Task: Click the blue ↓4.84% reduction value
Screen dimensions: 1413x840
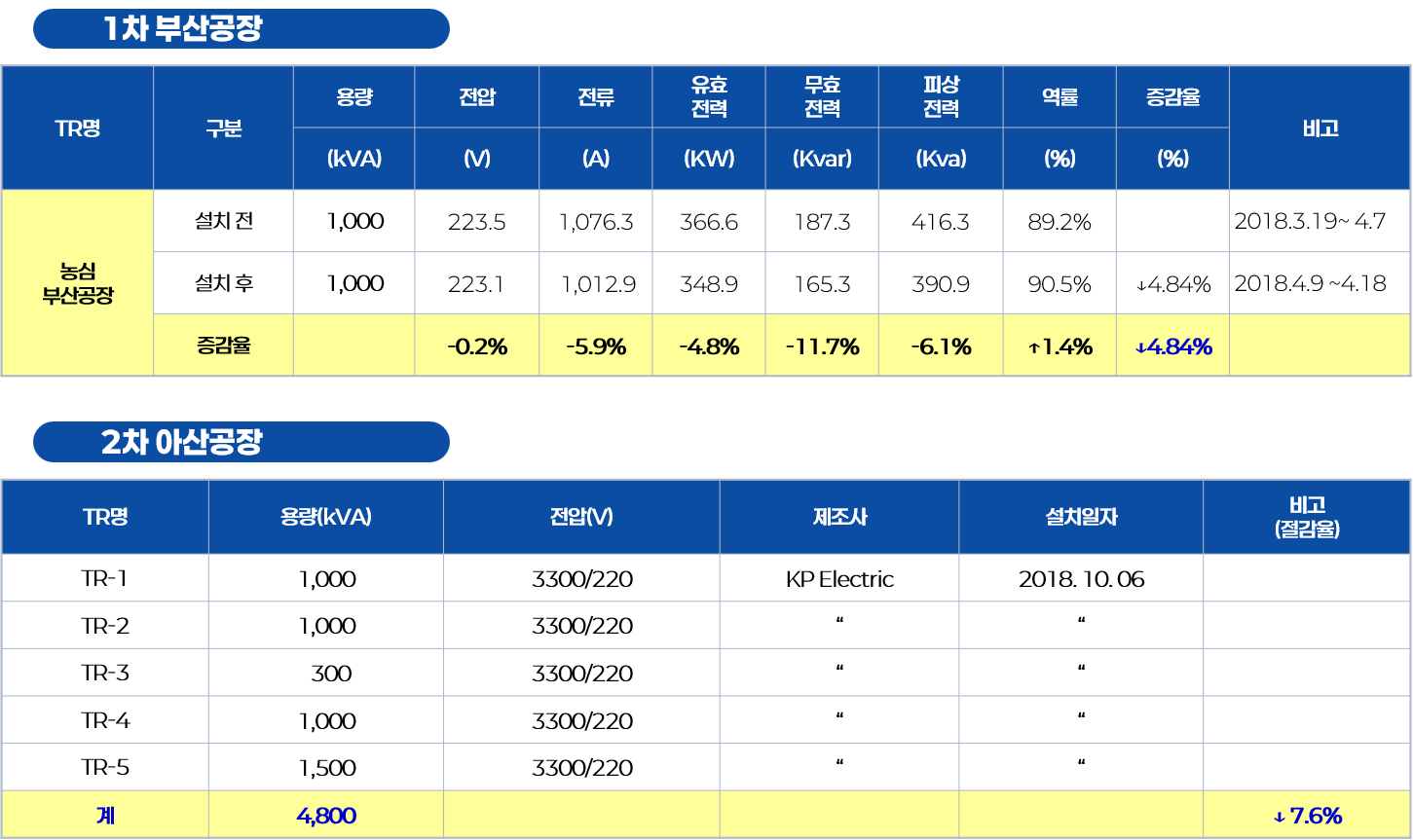Action: coord(1172,346)
